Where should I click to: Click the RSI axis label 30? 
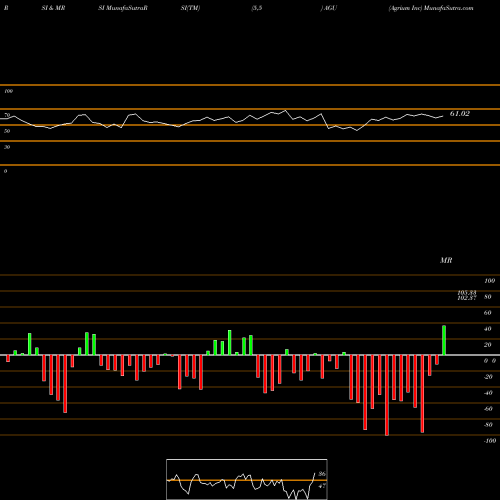7,147
